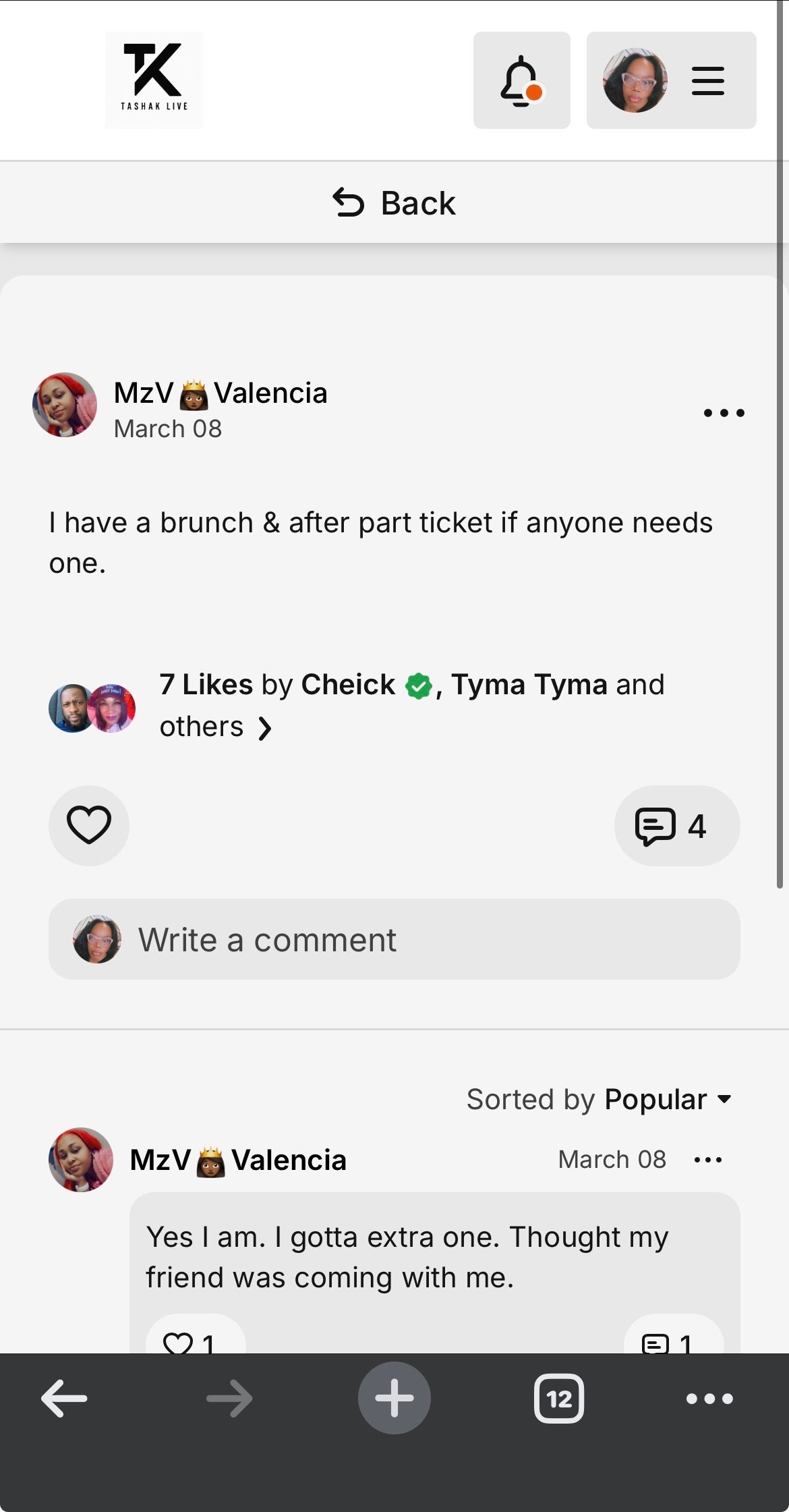Viewport: 789px width, 1512px height.
Task: Reply to comment via bubble icon
Action: pos(673,1339)
